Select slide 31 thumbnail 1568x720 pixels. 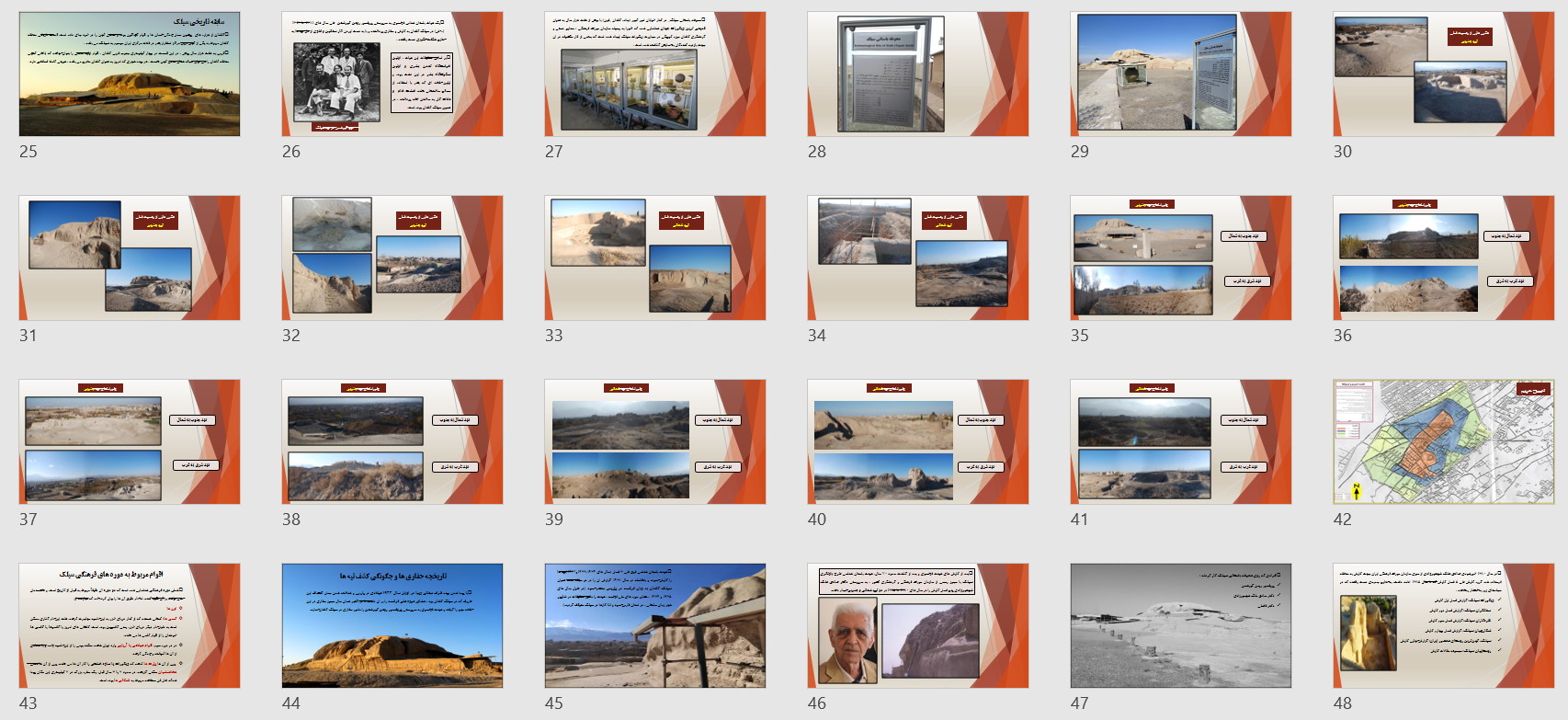click(130, 258)
